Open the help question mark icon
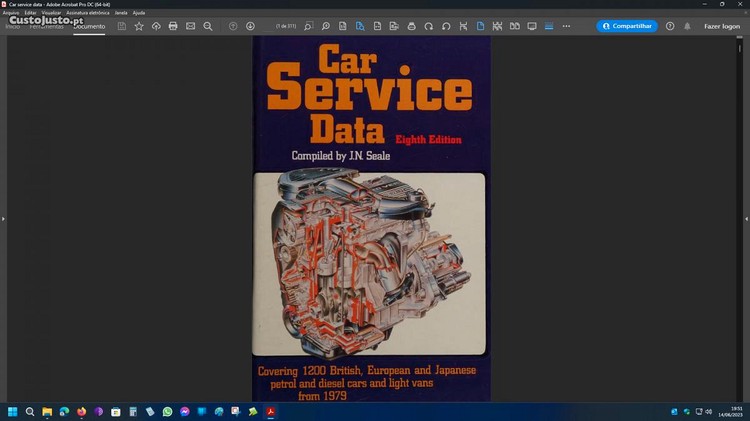Viewport: 750px width, 421px height. pyautogui.click(x=670, y=26)
